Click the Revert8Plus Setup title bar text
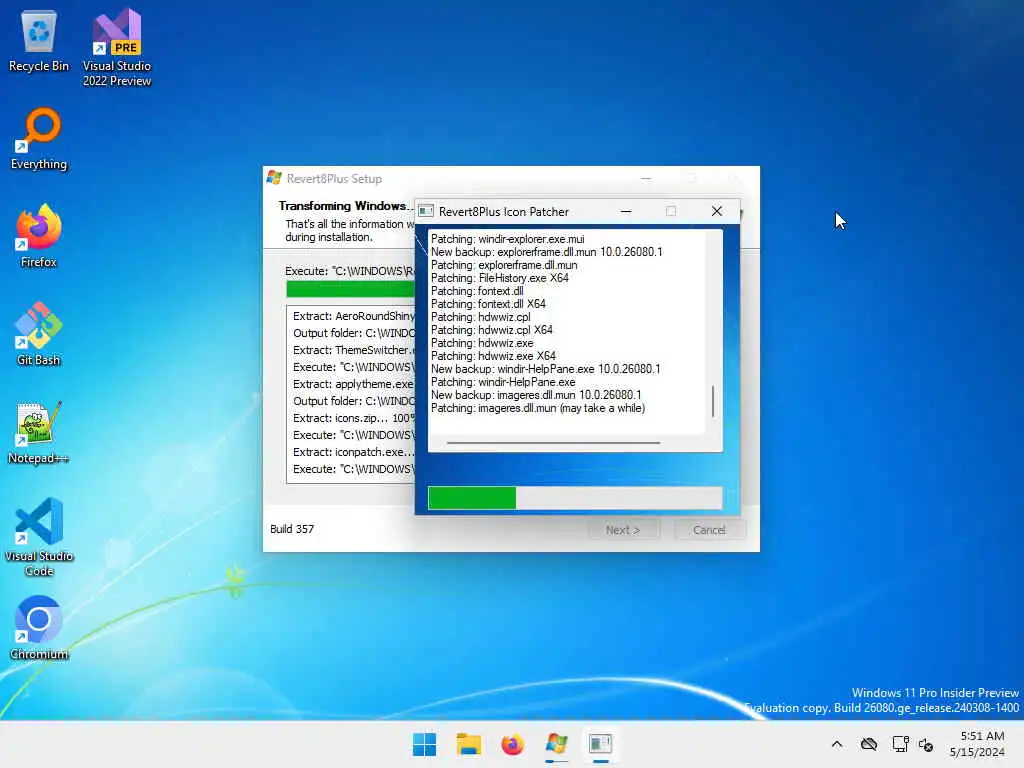This screenshot has width=1024, height=768. point(334,178)
